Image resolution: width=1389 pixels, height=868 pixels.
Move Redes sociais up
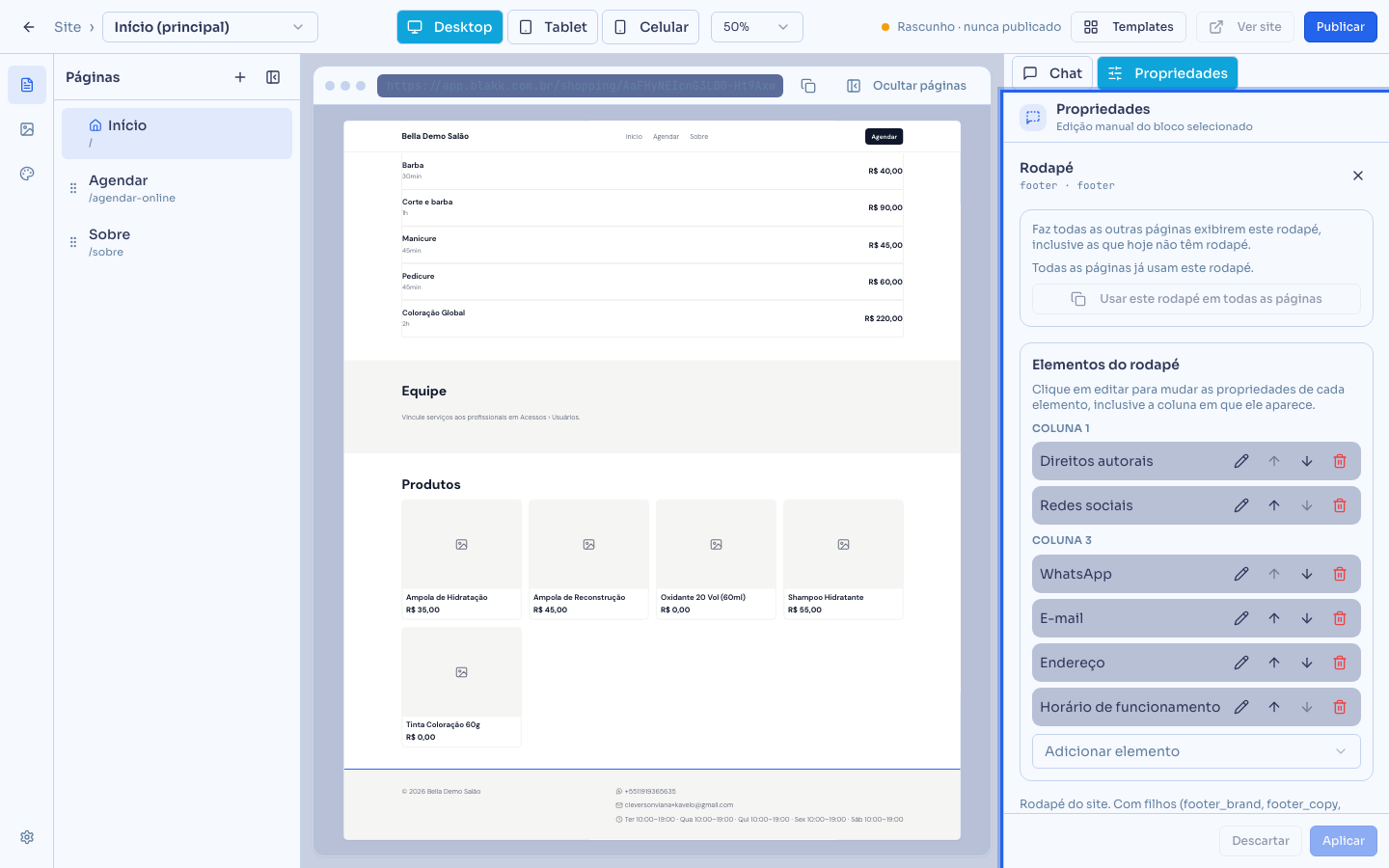1274,505
